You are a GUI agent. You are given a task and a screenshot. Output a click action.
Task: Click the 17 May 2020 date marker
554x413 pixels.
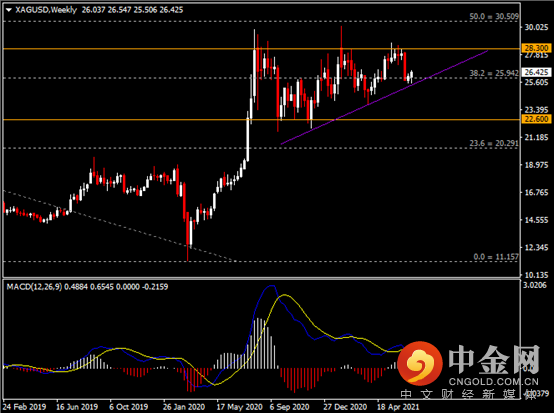[x=239, y=407]
